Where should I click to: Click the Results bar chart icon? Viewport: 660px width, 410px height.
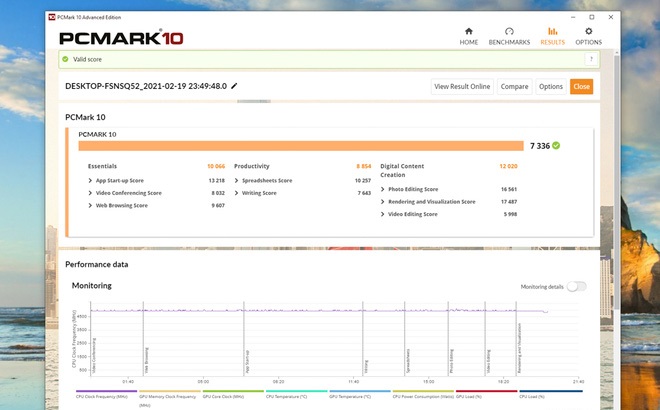[552, 31]
